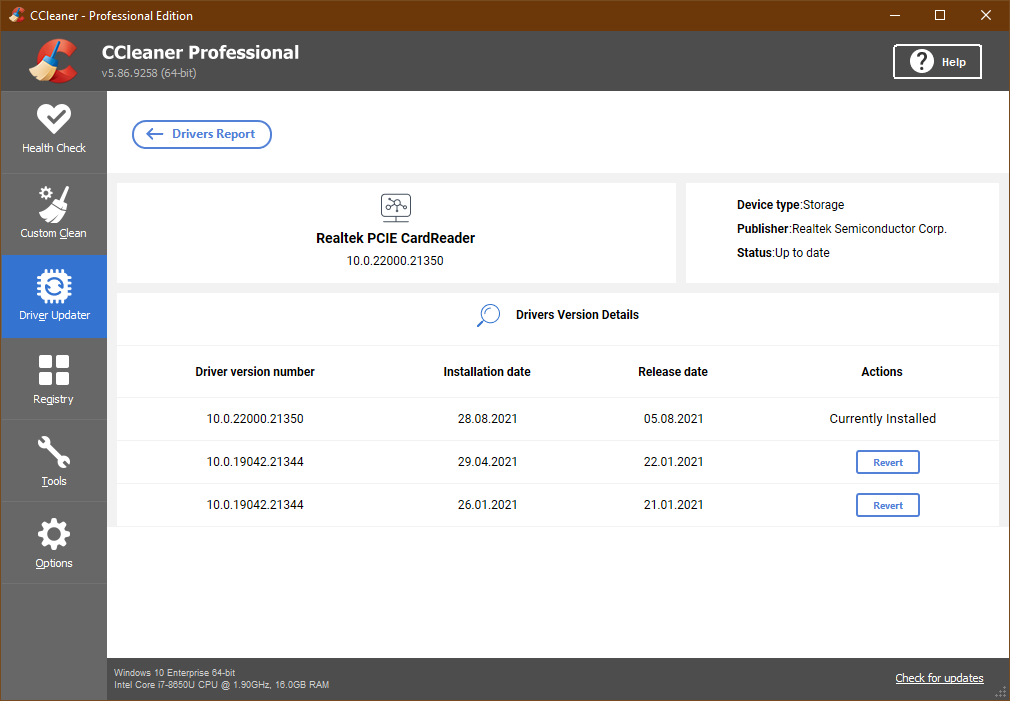Open the Health Check panel

(54, 131)
